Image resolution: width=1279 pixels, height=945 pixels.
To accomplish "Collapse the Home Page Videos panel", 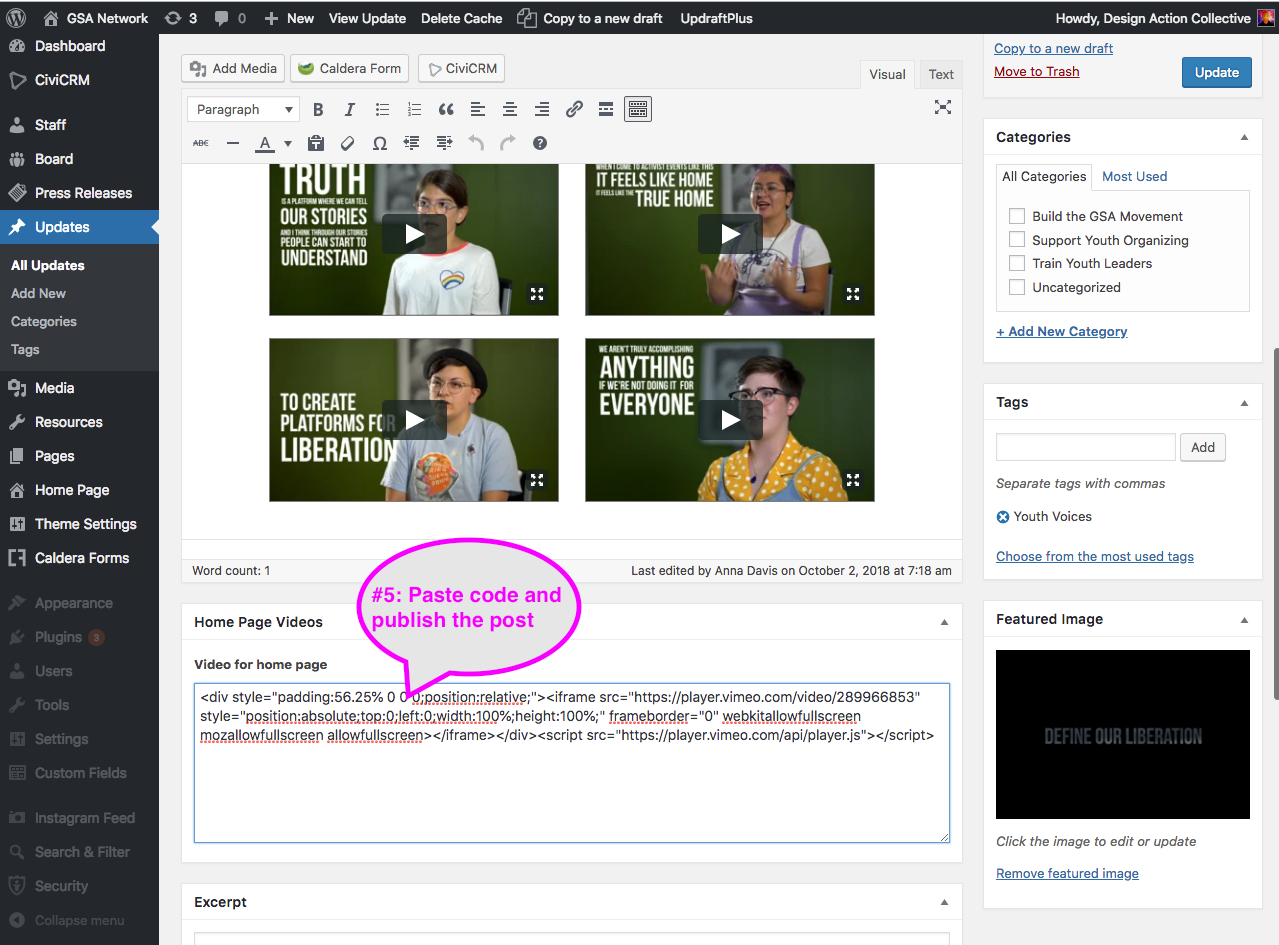I will point(944,622).
